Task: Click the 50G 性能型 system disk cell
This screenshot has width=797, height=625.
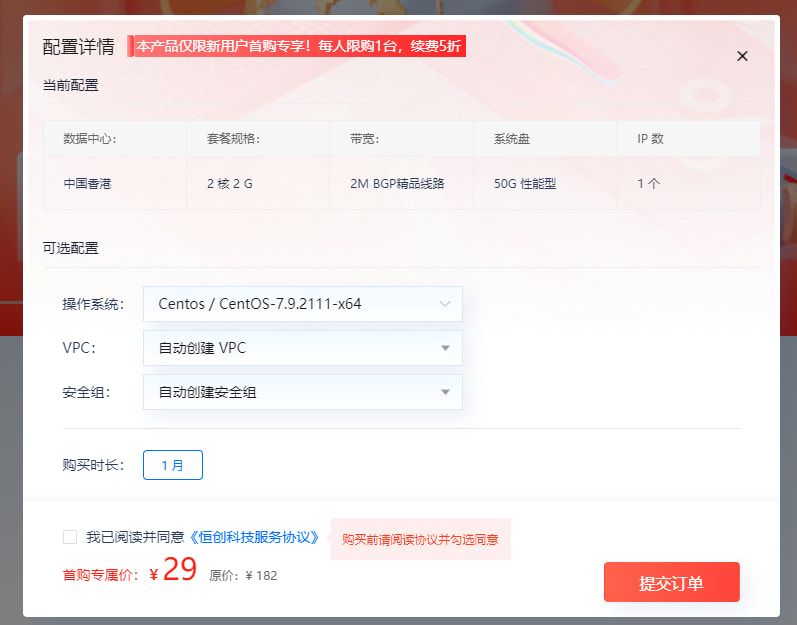Action: (x=545, y=183)
